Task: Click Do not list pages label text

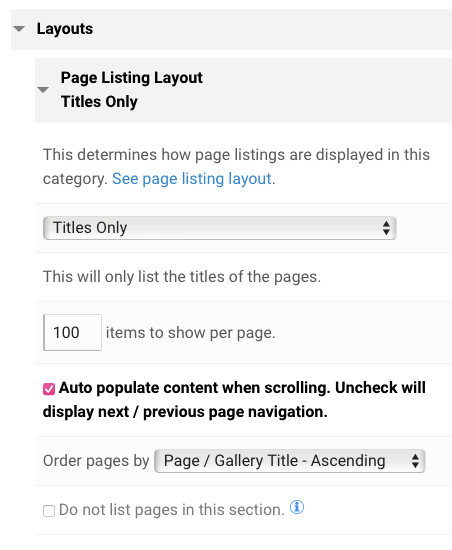Action: [x=172, y=510]
